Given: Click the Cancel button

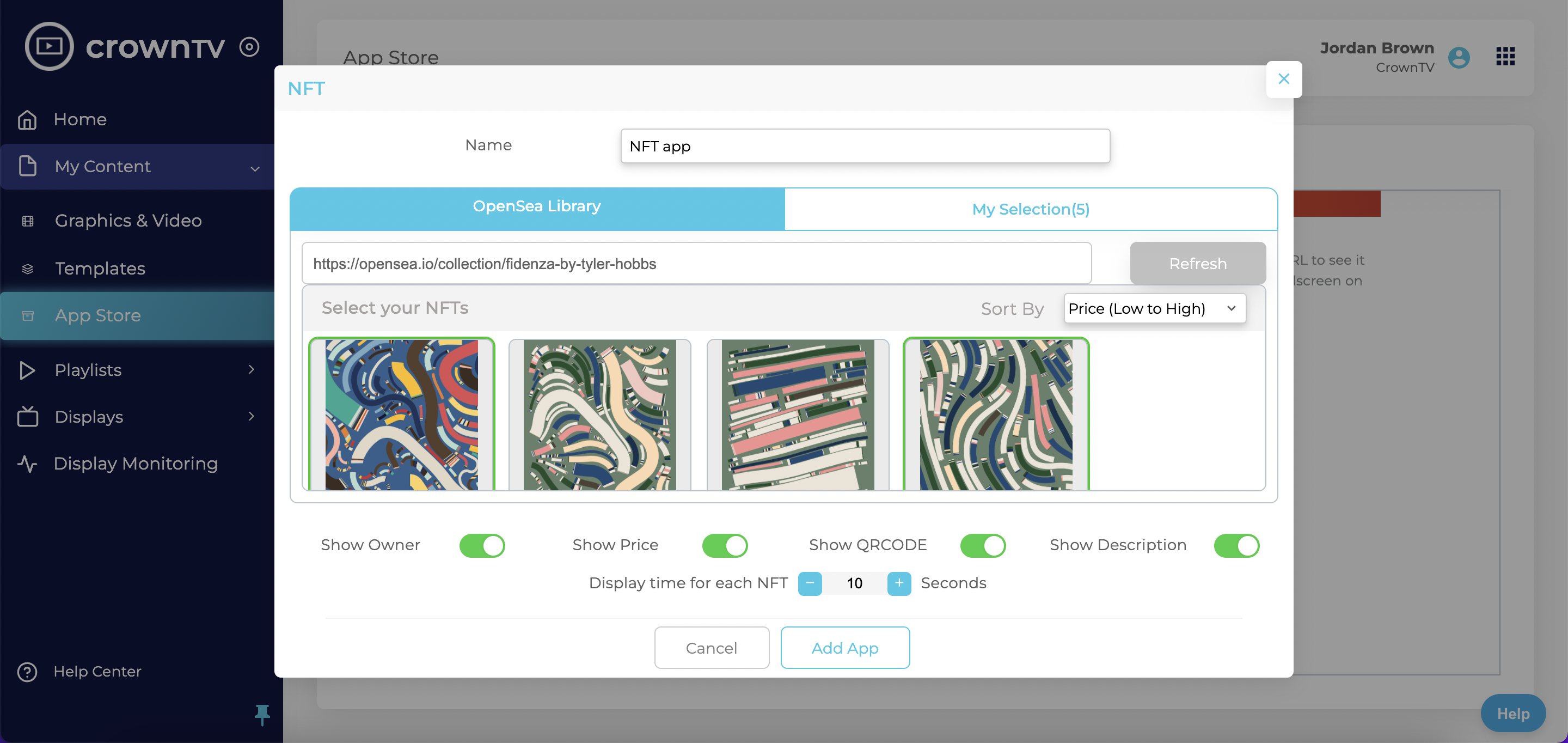Looking at the screenshot, I should [x=712, y=648].
